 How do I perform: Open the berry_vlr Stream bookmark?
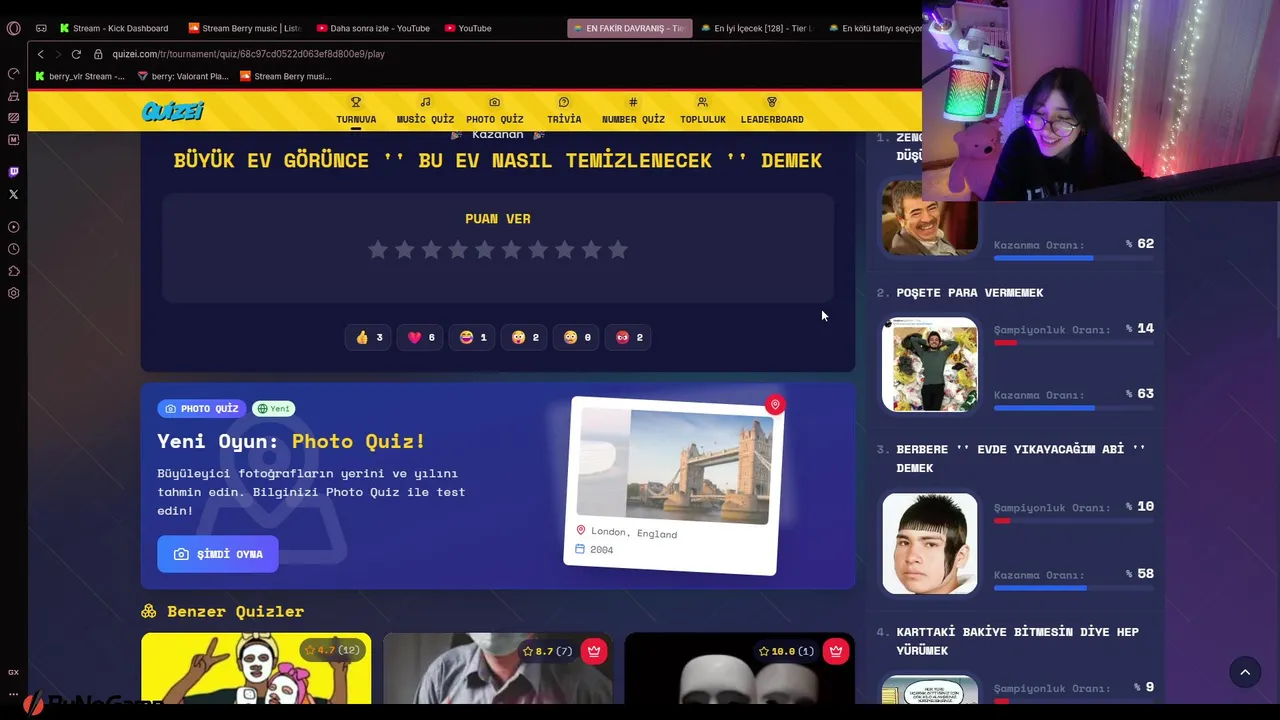point(80,76)
